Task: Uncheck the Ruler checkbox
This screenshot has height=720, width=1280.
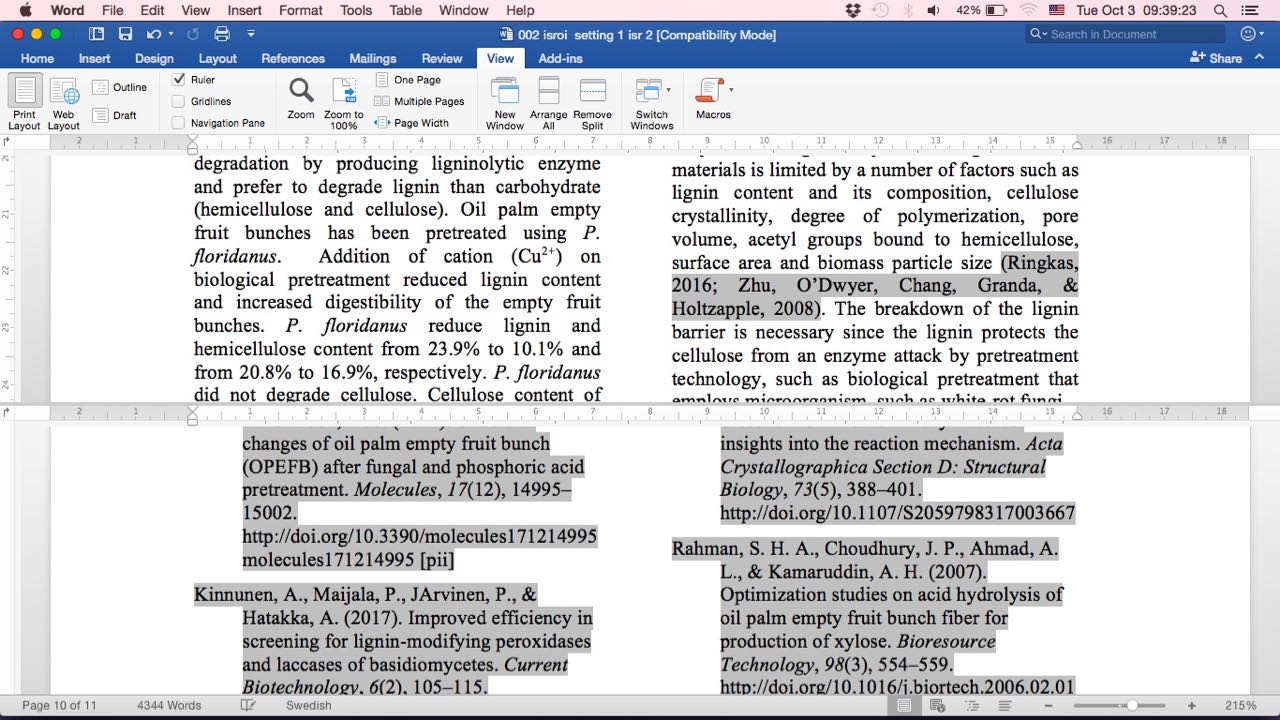Action: pos(178,79)
